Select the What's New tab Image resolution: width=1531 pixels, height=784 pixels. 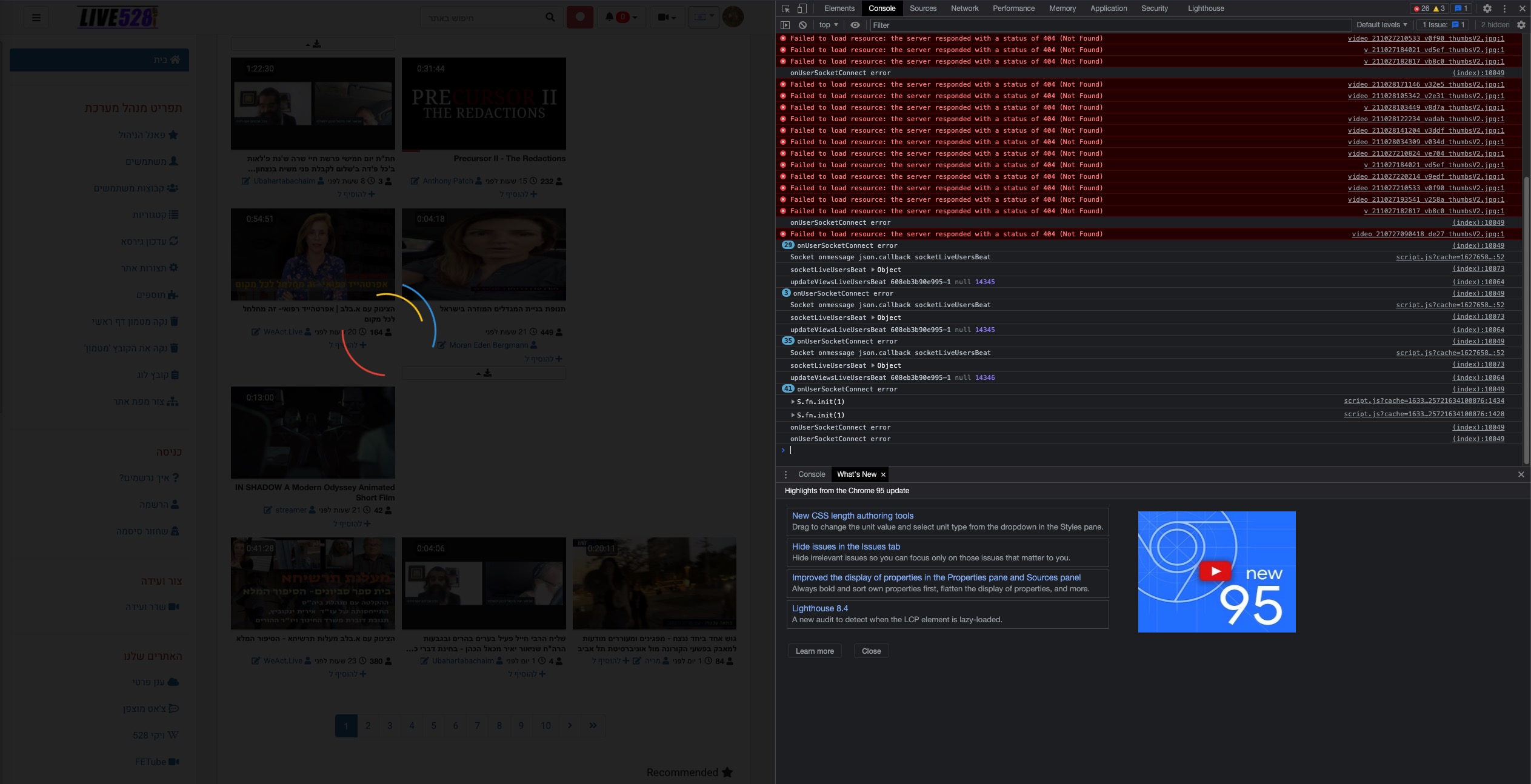(x=856, y=474)
